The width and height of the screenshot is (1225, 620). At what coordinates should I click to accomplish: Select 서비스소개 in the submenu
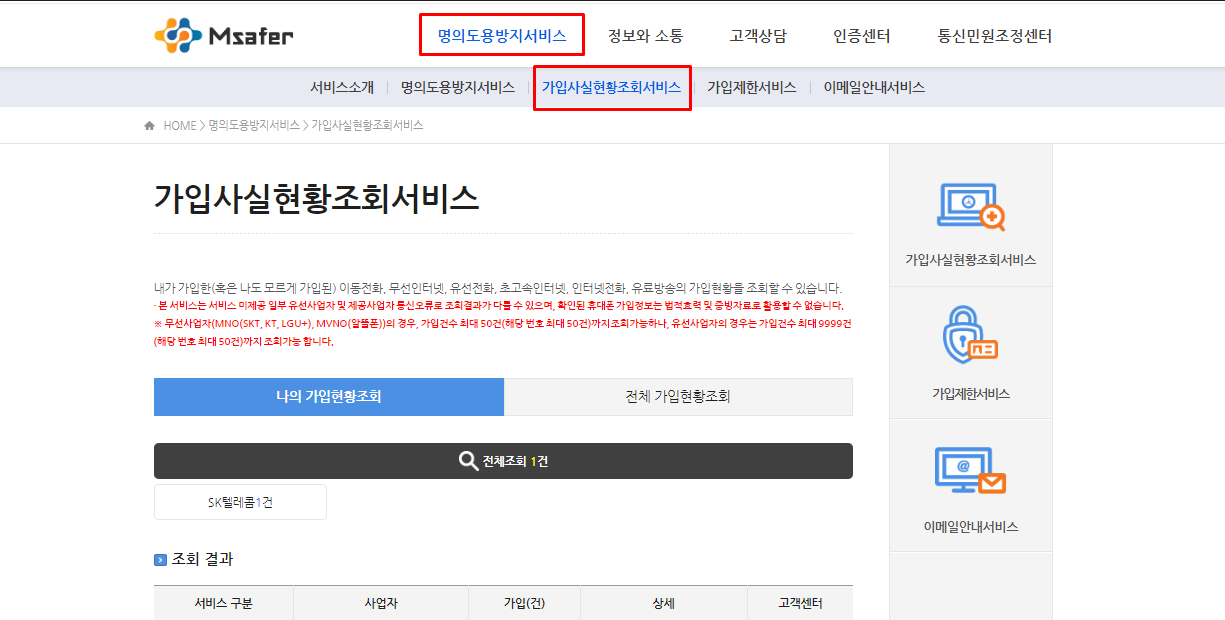tap(342, 88)
